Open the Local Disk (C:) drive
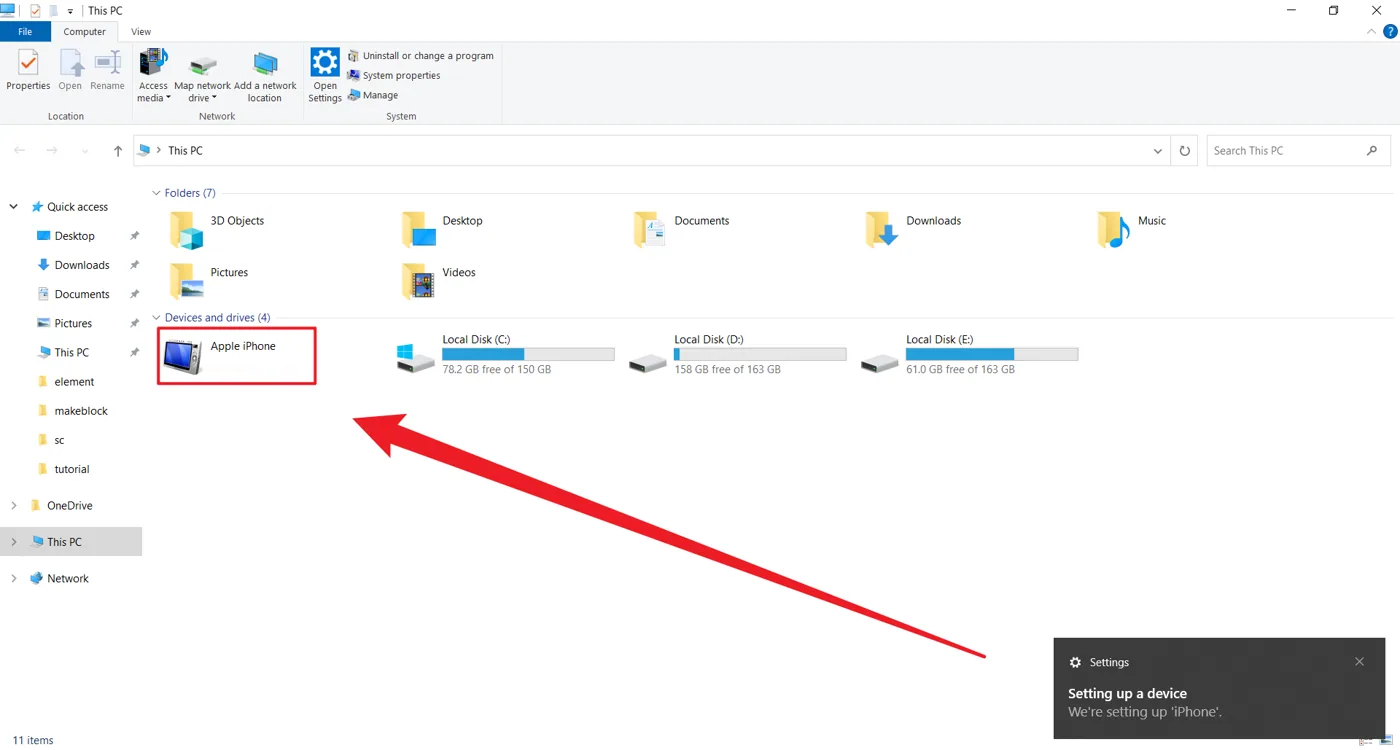This screenshot has height=750, width=1400. pyautogui.click(x=505, y=355)
